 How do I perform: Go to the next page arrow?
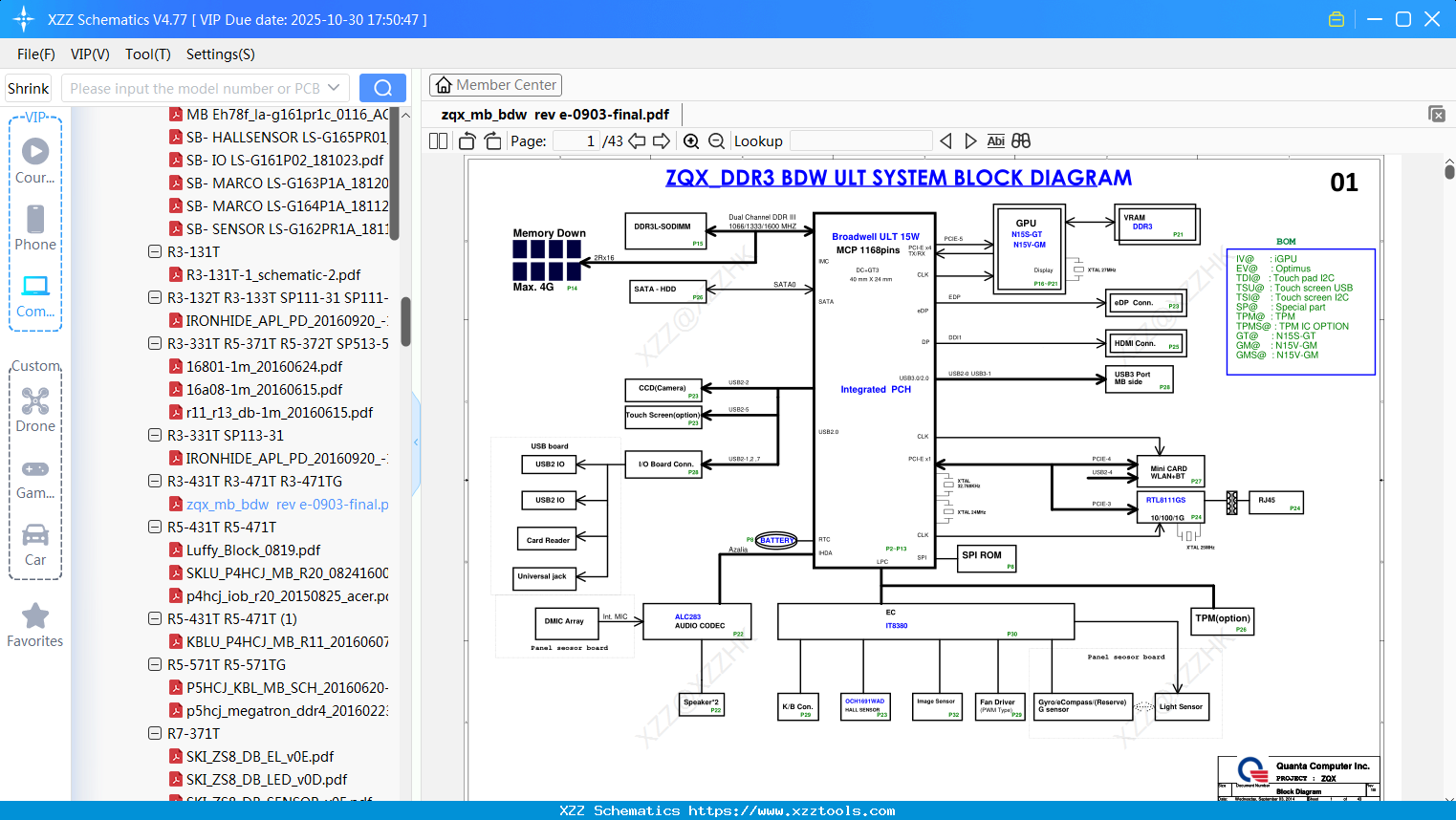coord(661,141)
